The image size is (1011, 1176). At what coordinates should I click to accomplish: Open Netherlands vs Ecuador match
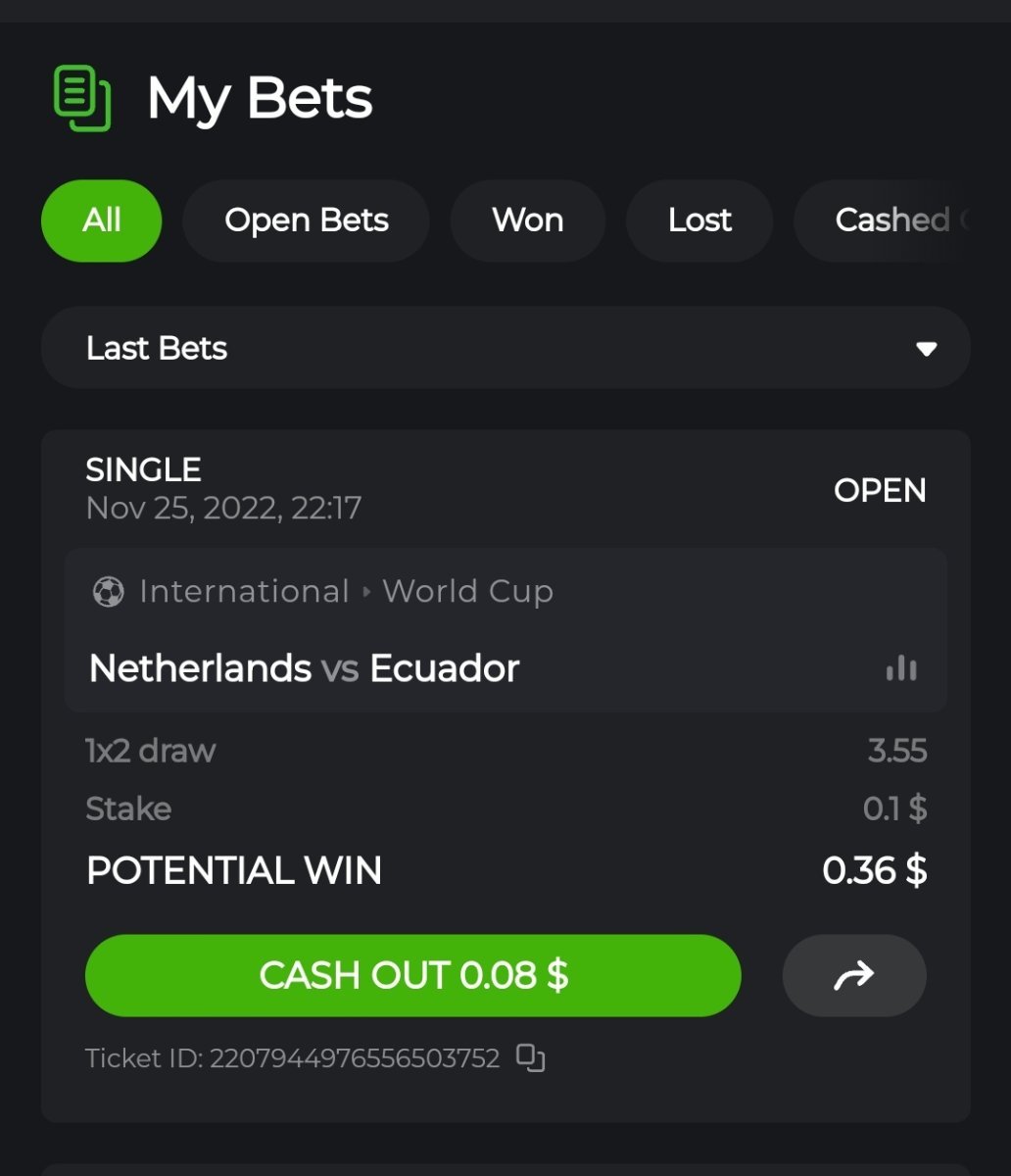tap(304, 668)
